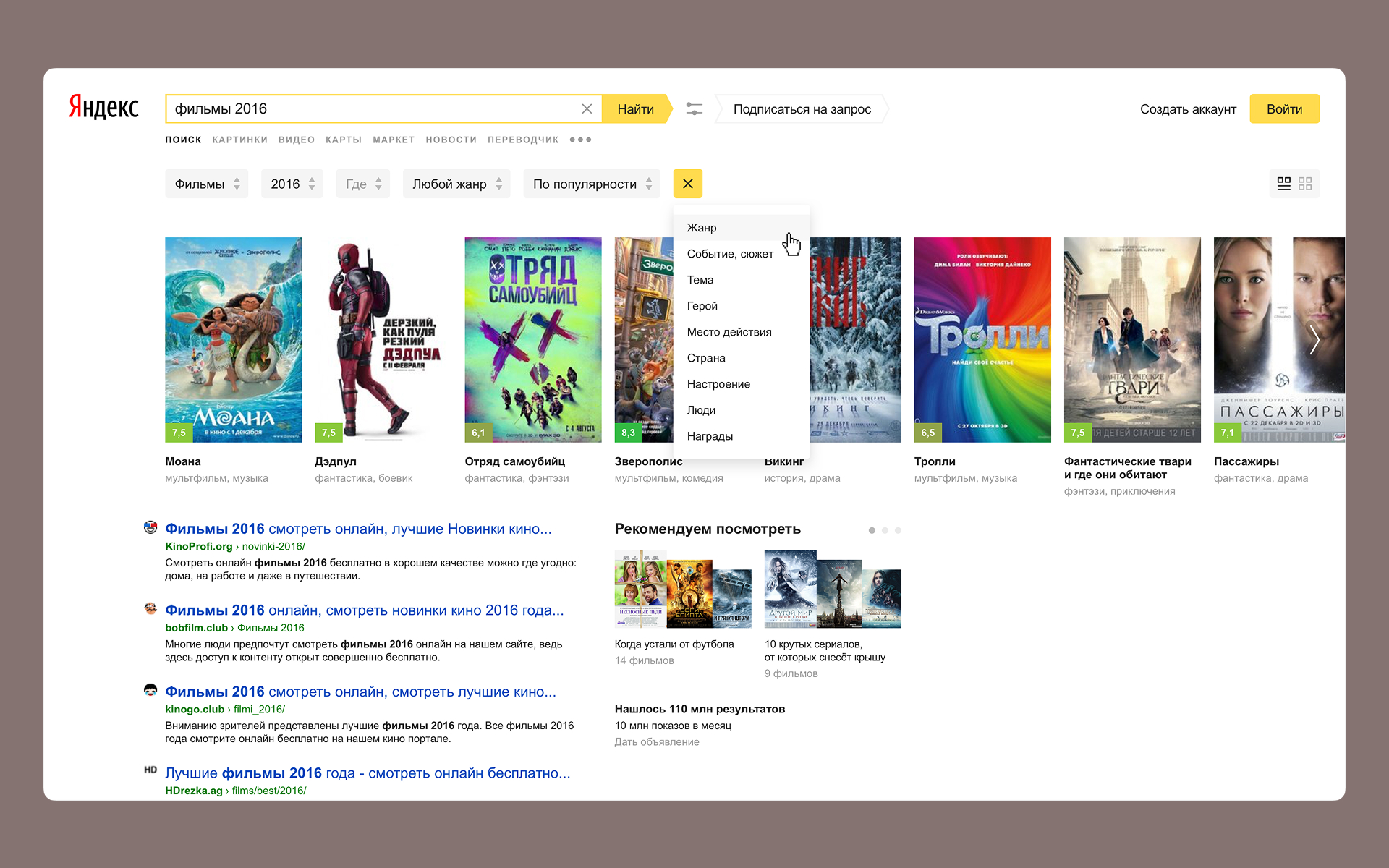Switch to the Видео tab
This screenshot has height=868, width=1389.
[297, 140]
